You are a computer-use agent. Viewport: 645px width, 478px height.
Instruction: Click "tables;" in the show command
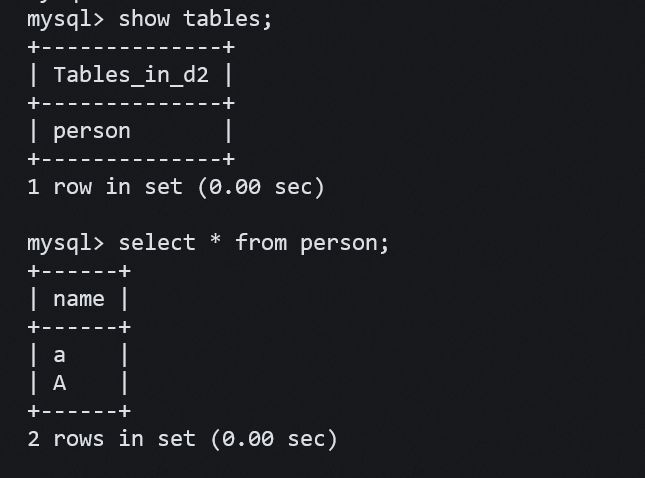tap(236, 19)
